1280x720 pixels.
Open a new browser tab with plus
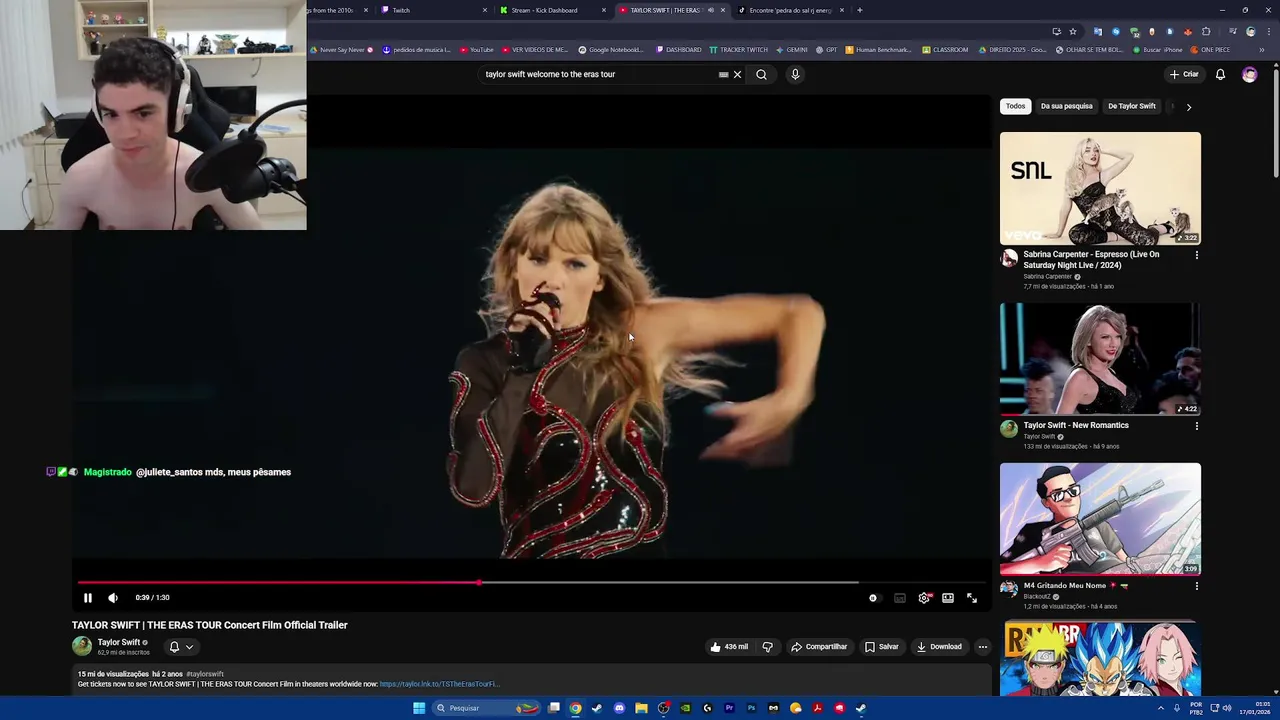tap(860, 10)
